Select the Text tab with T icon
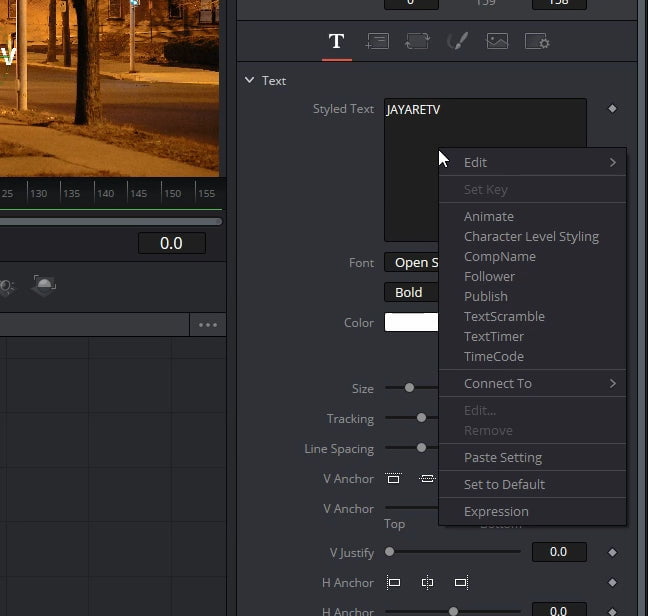Screen dimensions: 648x616 (x=336, y=41)
